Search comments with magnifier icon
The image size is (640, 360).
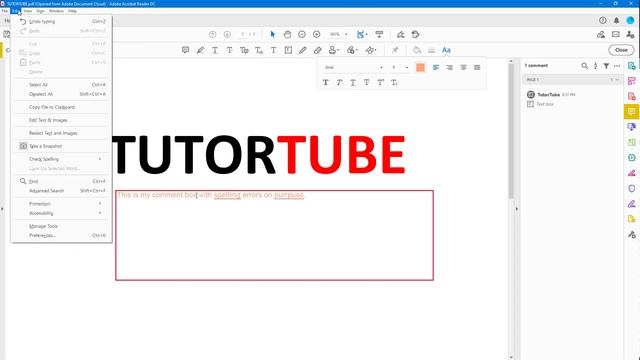point(584,66)
